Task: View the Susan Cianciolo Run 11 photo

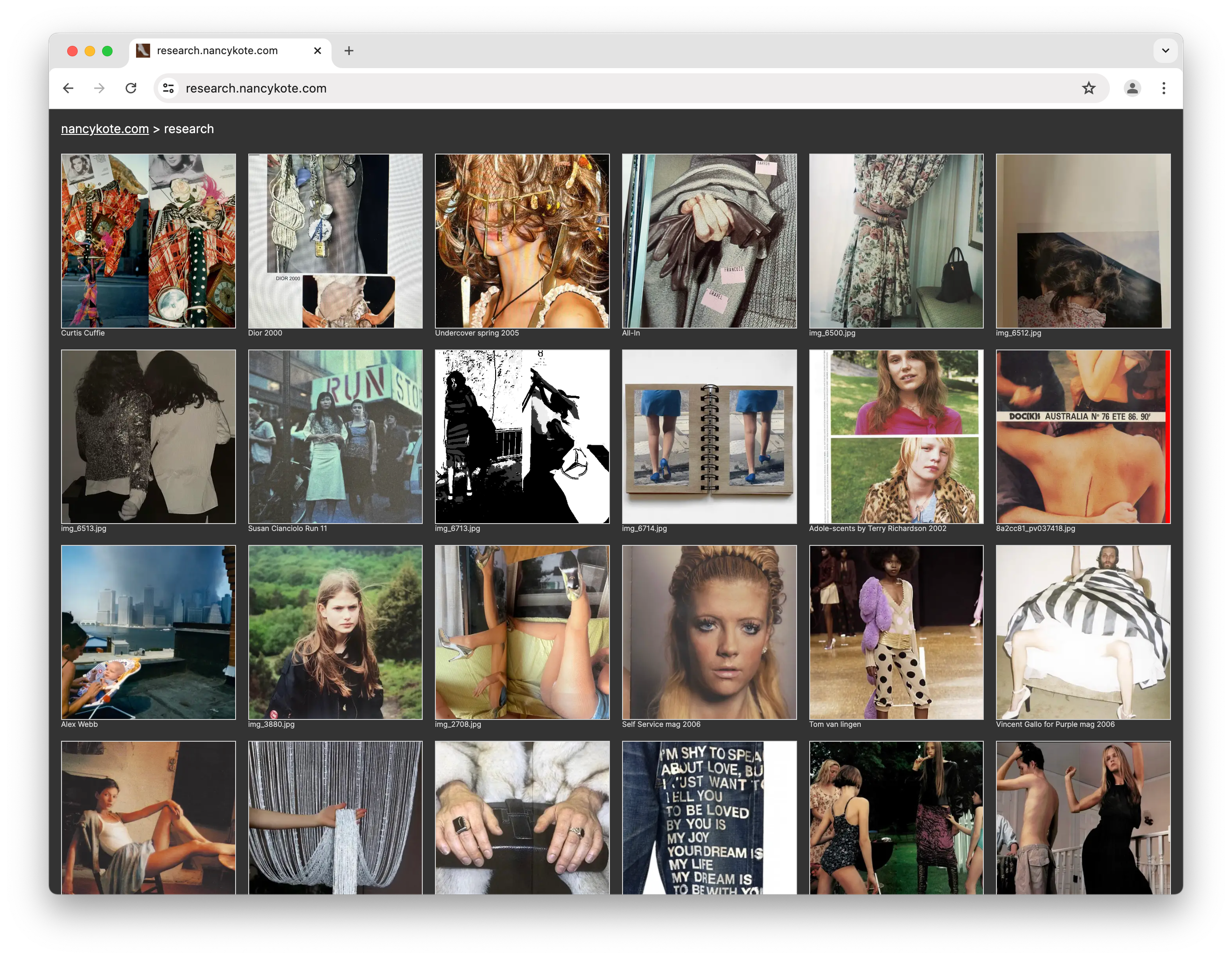Action: (335, 437)
